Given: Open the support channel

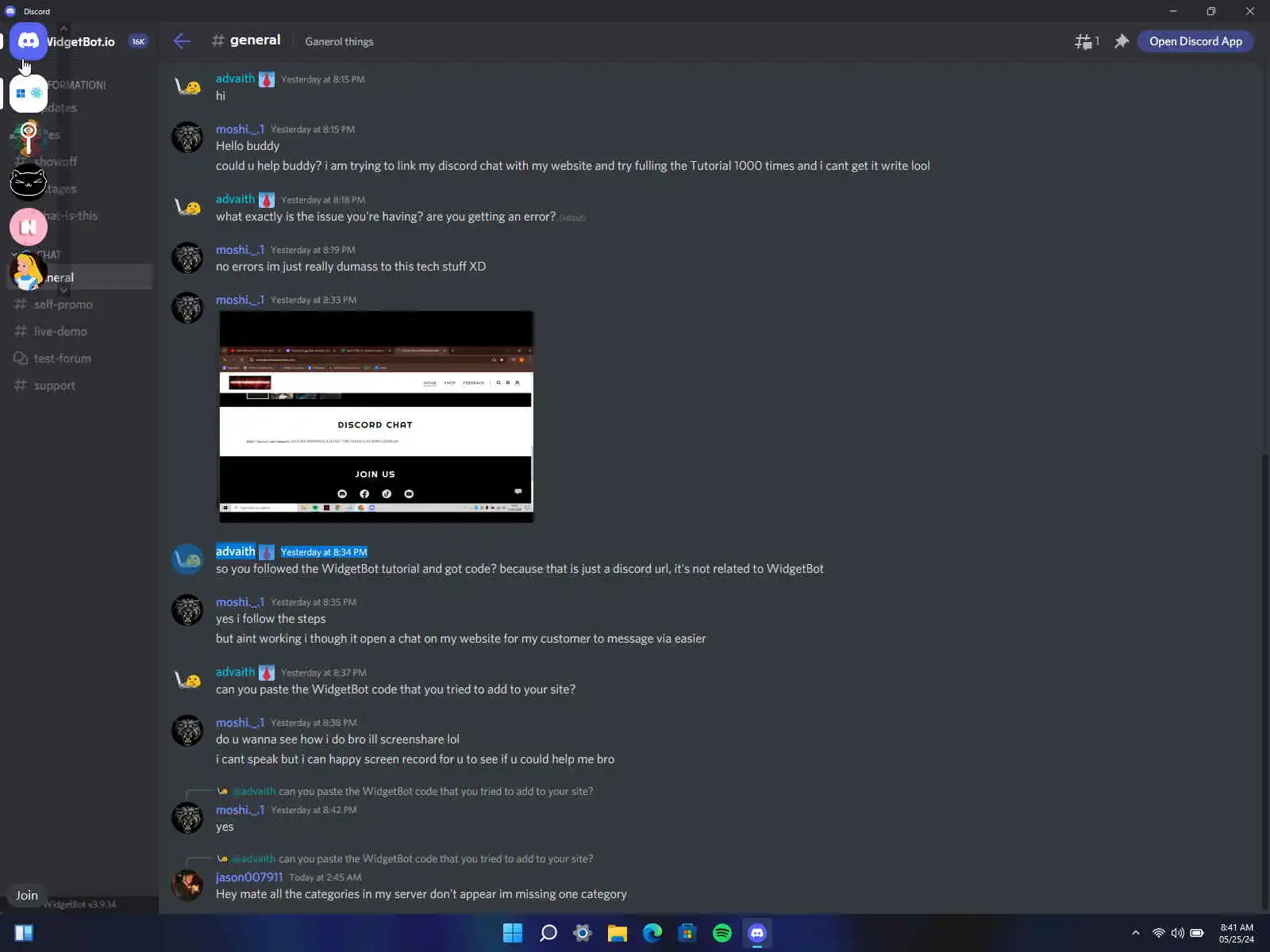Looking at the screenshot, I should pyautogui.click(x=54, y=386).
